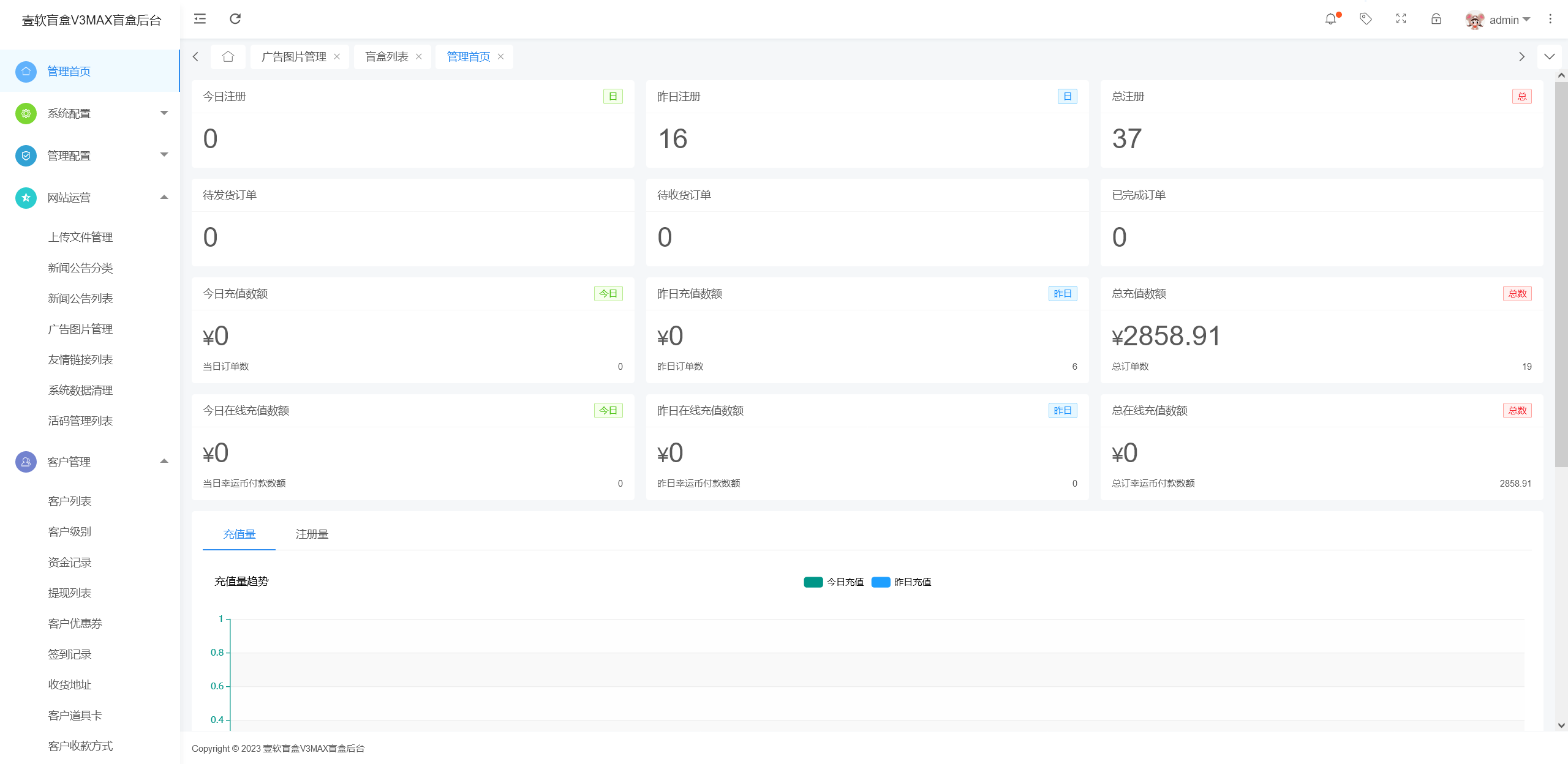Switch to the 注册量 chart tab
Viewport: 1568px width, 764px height.
(312, 534)
